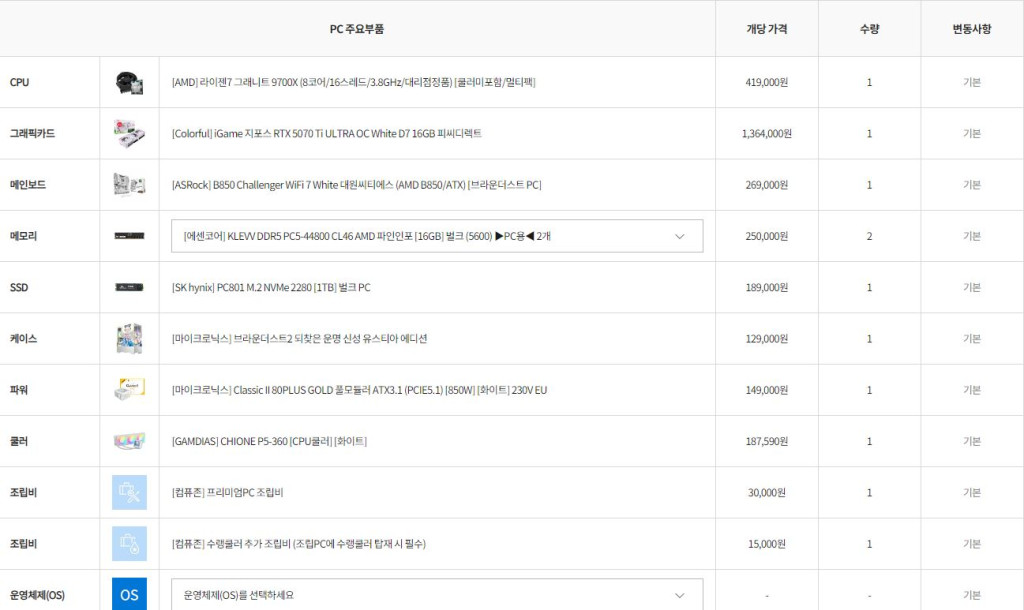Open the Colorful iGame RTX 5070 Ti link
The image size is (1024, 610).
326,133
